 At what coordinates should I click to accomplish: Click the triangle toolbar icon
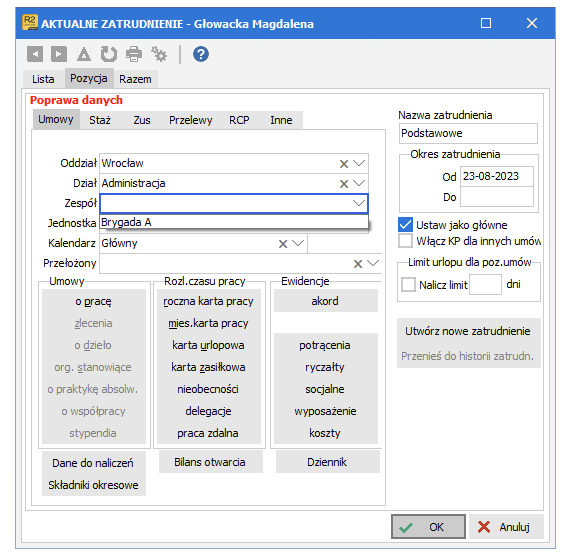(x=84, y=54)
